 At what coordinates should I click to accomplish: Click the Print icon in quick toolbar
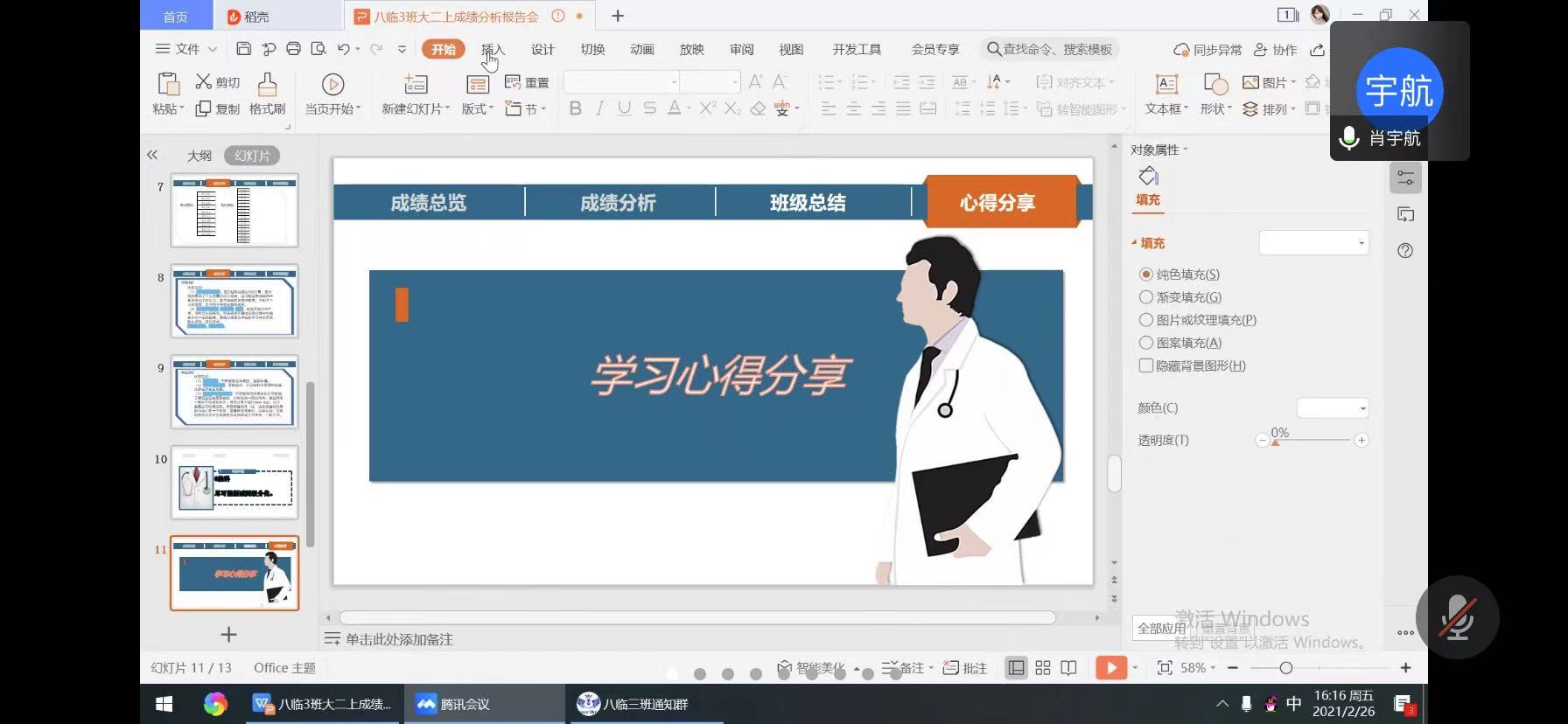293,49
